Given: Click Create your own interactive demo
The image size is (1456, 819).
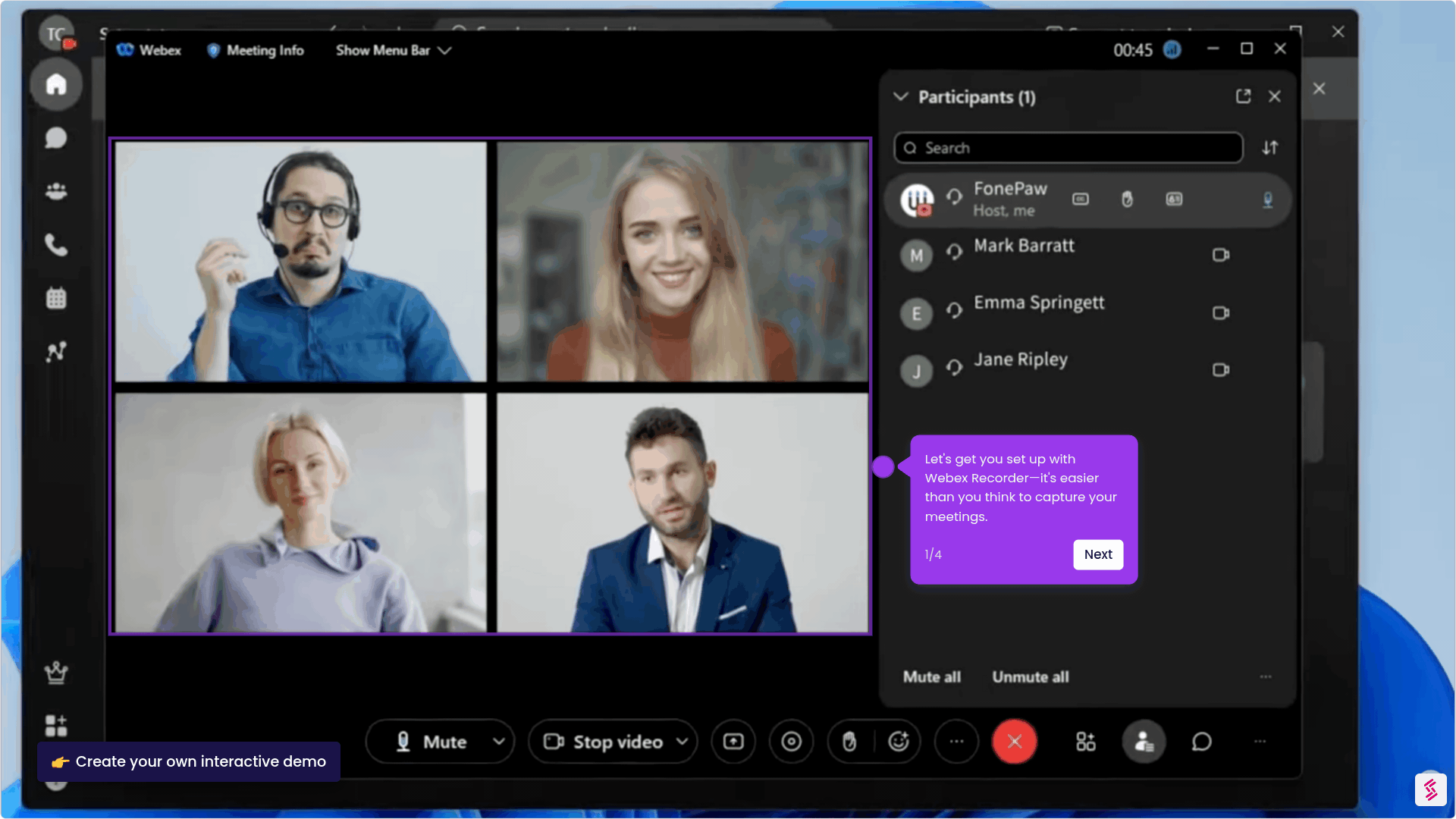Looking at the screenshot, I should click(189, 761).
